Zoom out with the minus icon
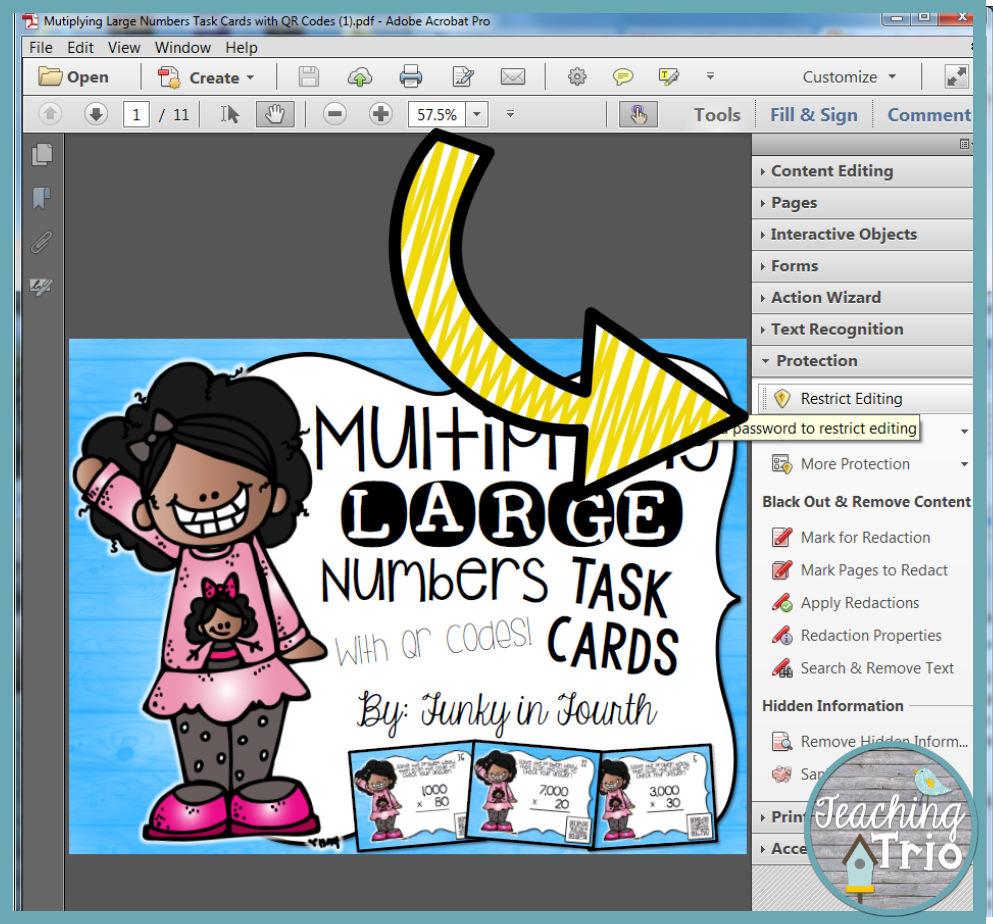Screen dimensions: 993x924 335,114
